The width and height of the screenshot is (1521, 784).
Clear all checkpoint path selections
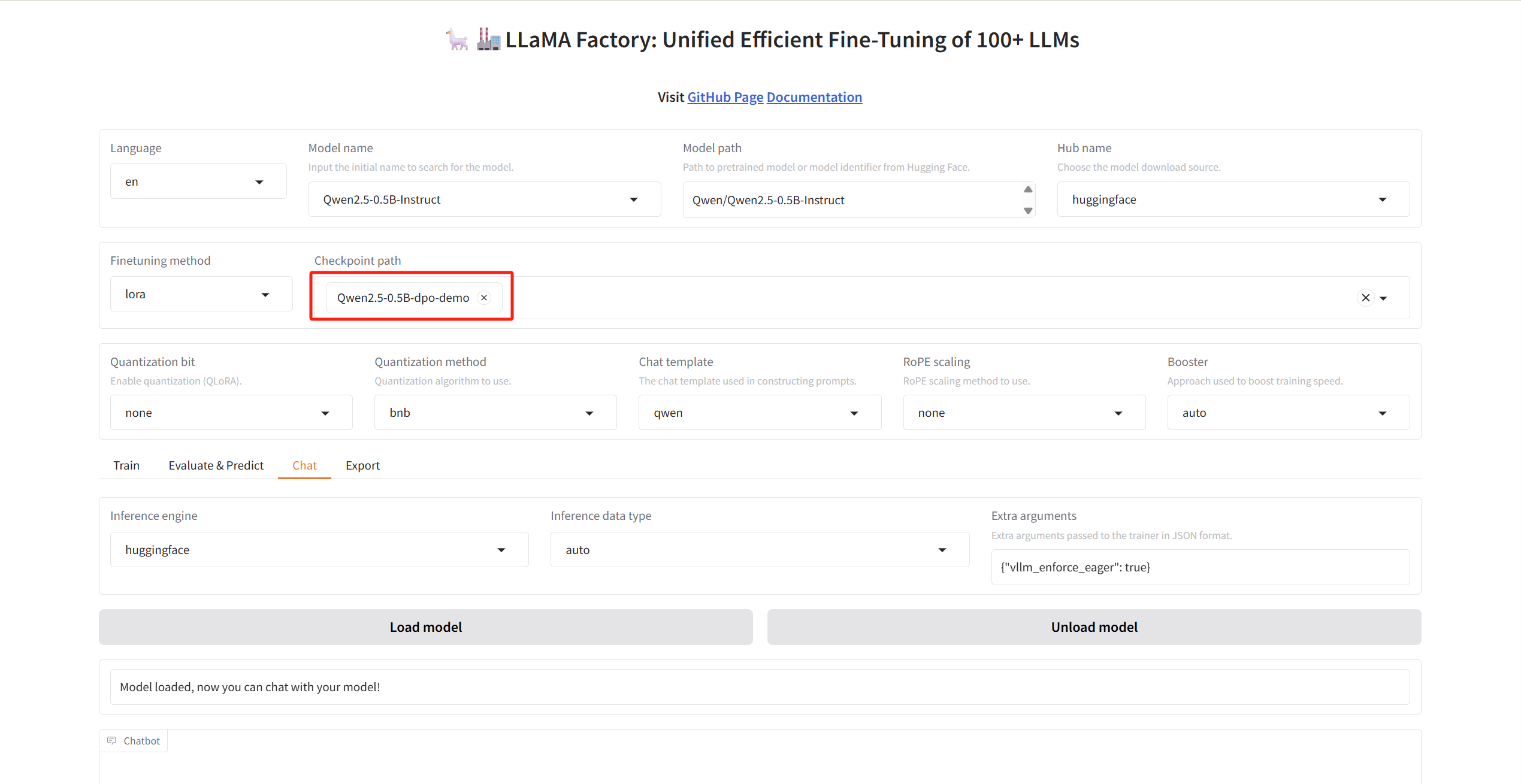[1365, 298]
